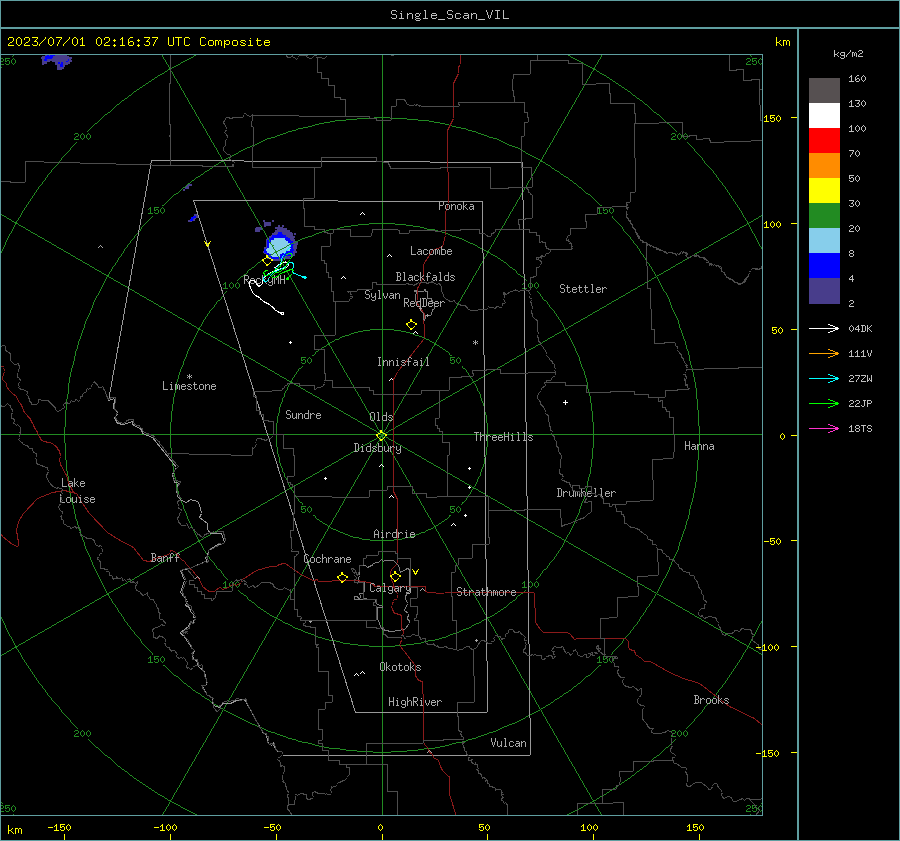900x841 pixels.
Task: Select the Drumheller map label
Action: 586,493
